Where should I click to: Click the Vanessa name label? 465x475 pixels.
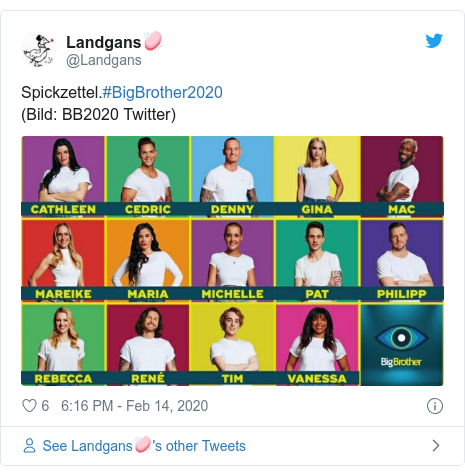click(317, 379)
